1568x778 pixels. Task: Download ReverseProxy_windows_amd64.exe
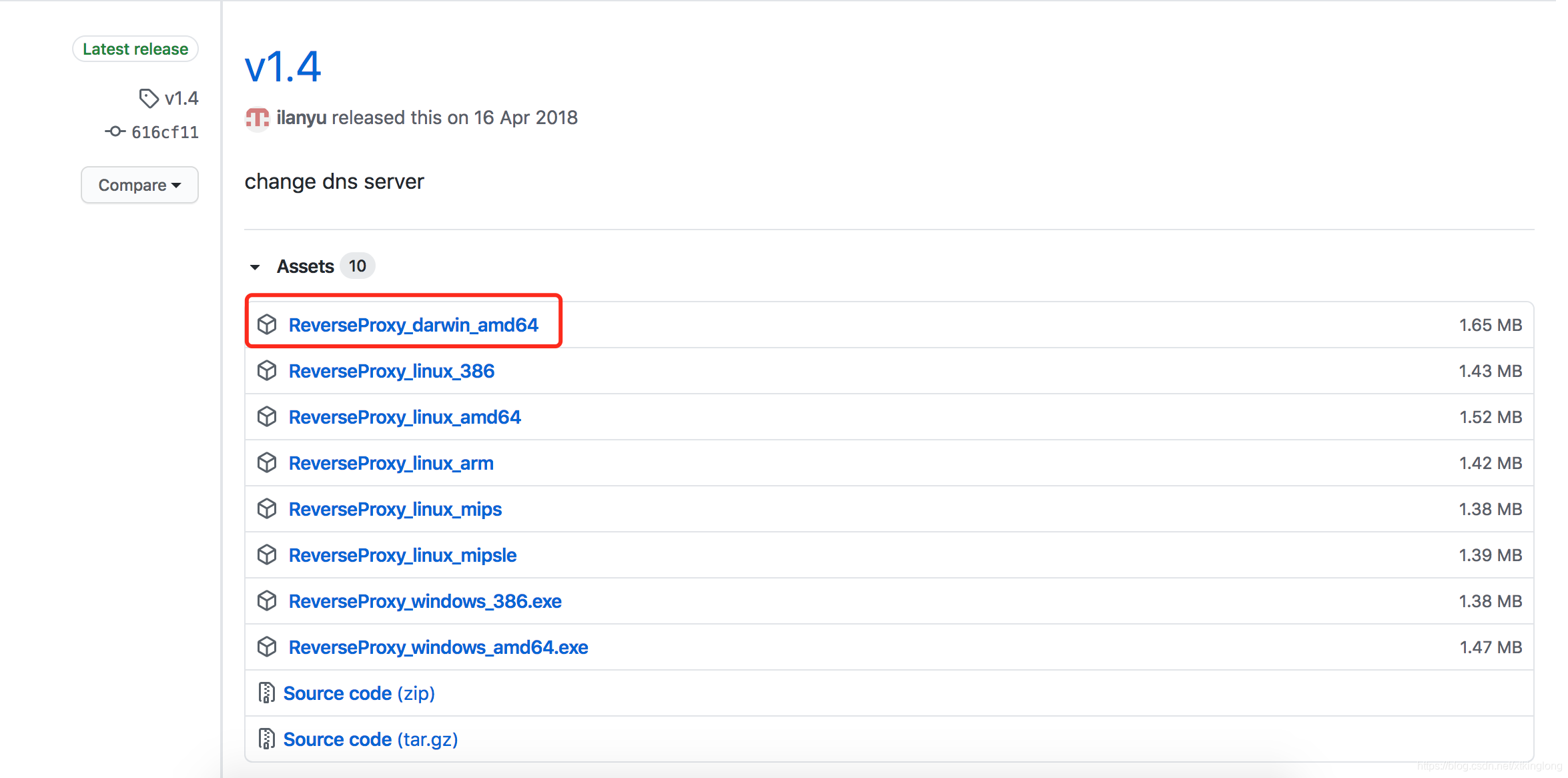click(438, 647)
